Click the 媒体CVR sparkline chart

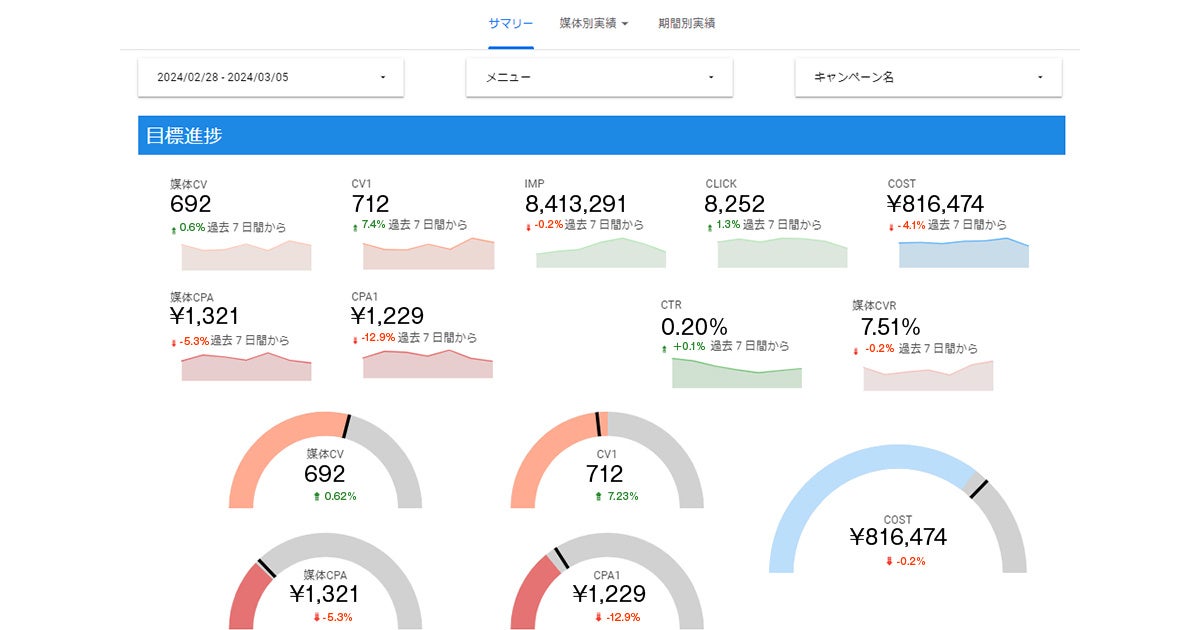tap(928, 375)
